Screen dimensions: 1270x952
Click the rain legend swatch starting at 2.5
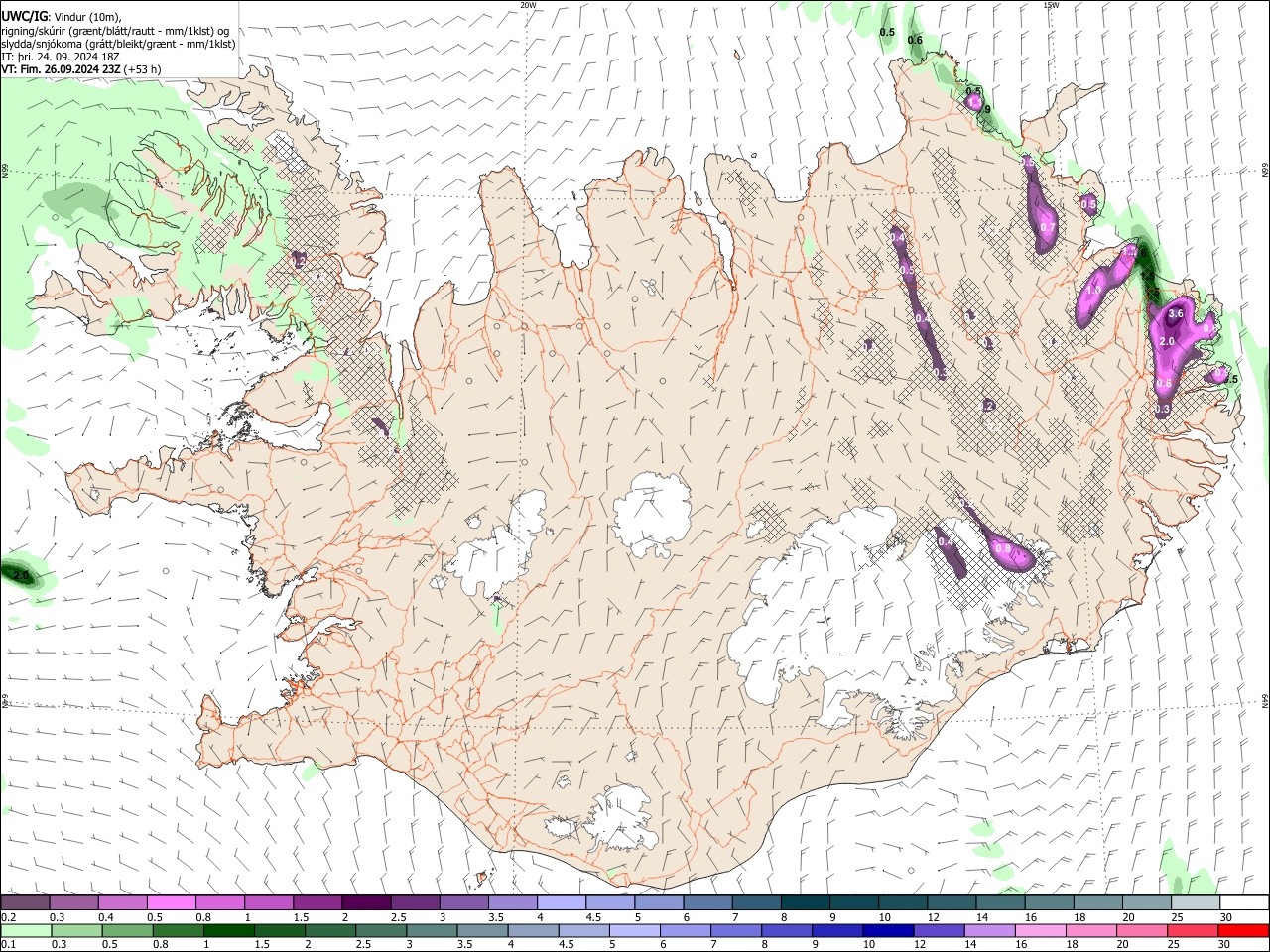coord(382,930)
